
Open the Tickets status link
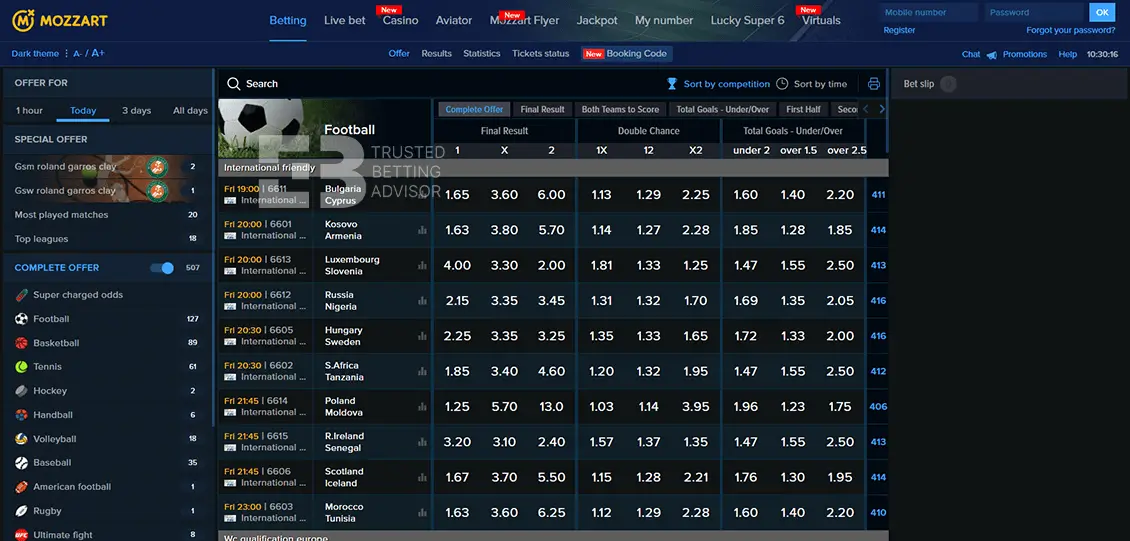tap(540, 54)
